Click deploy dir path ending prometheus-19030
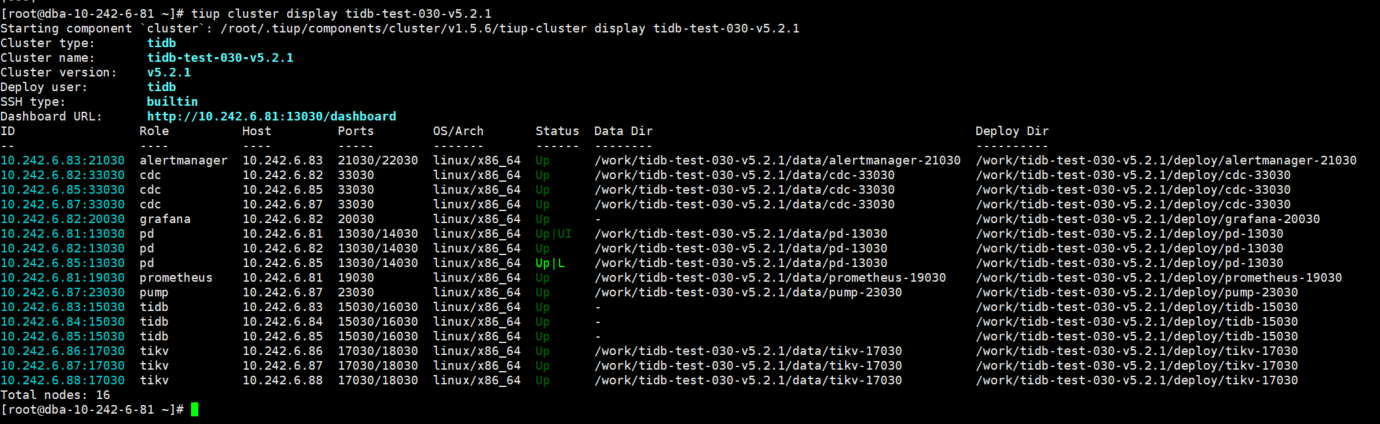 (x=1159, y=278)
